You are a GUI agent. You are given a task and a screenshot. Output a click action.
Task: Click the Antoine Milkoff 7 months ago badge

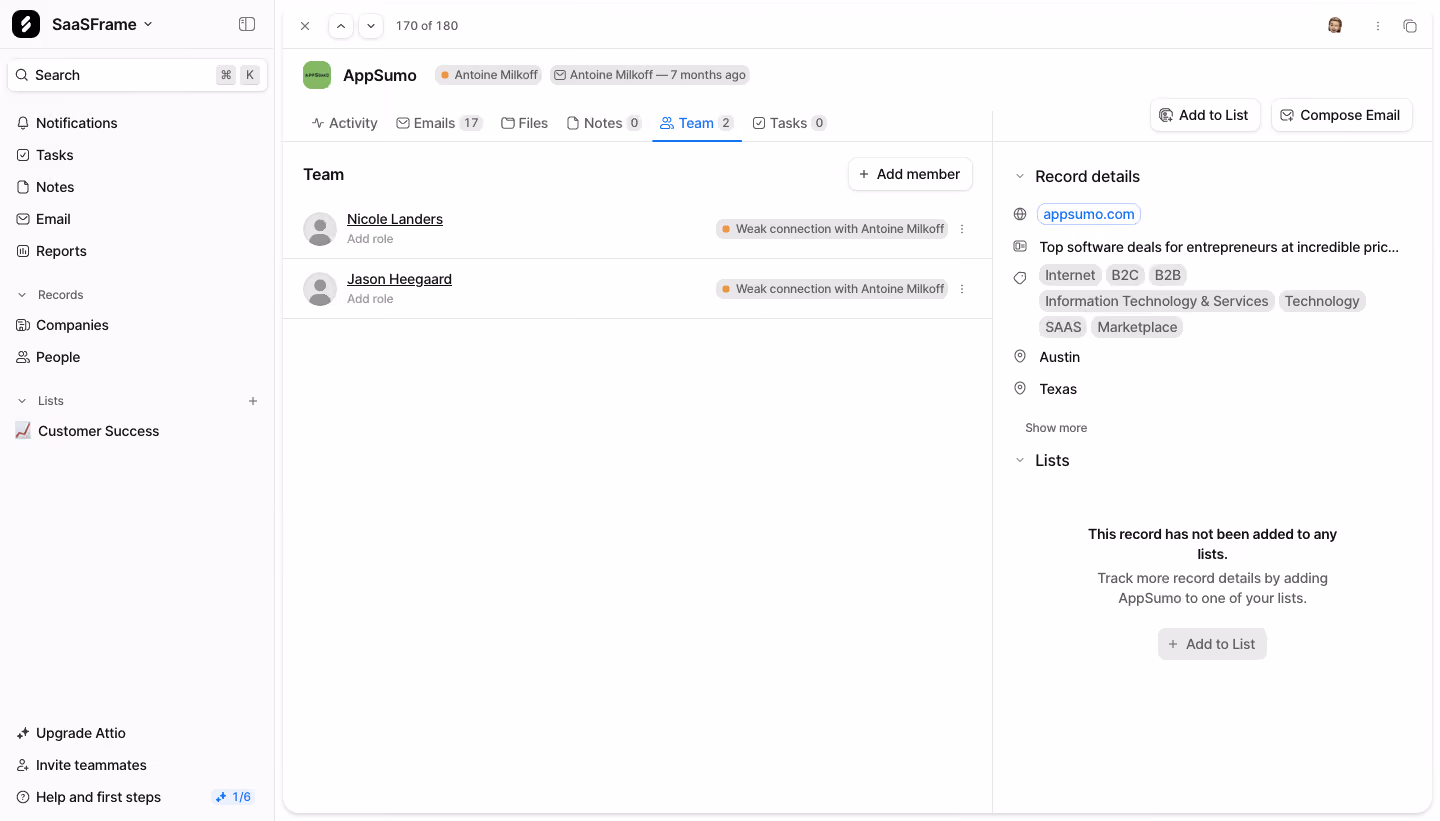650,75
